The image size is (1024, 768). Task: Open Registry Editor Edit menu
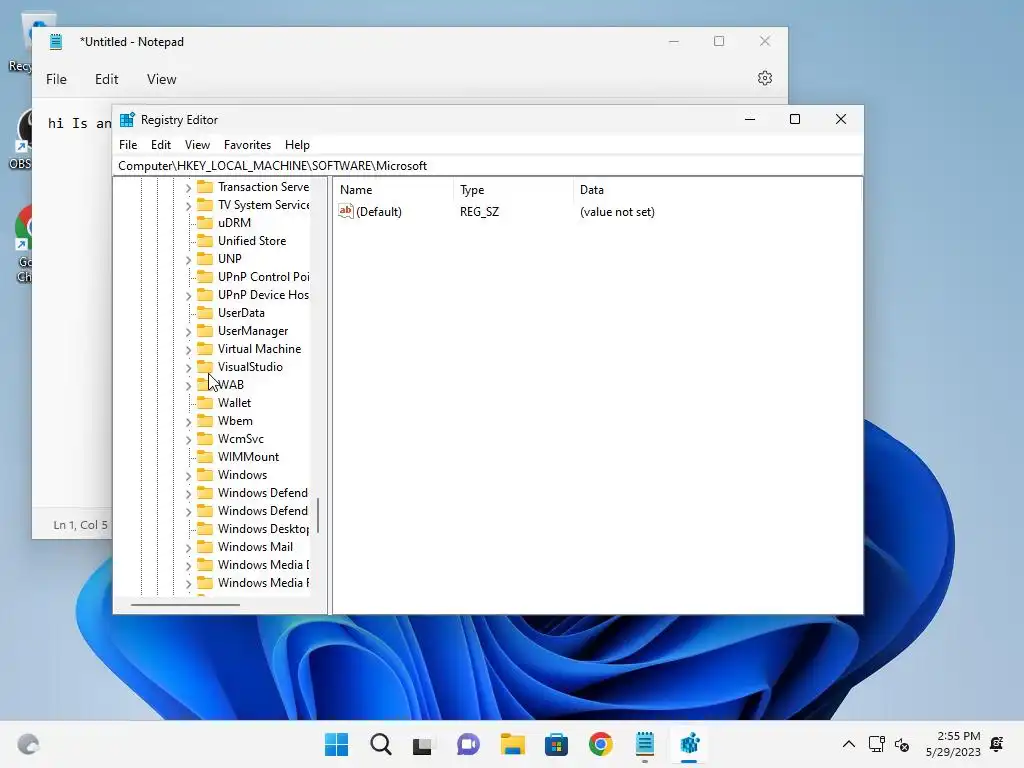161,145
